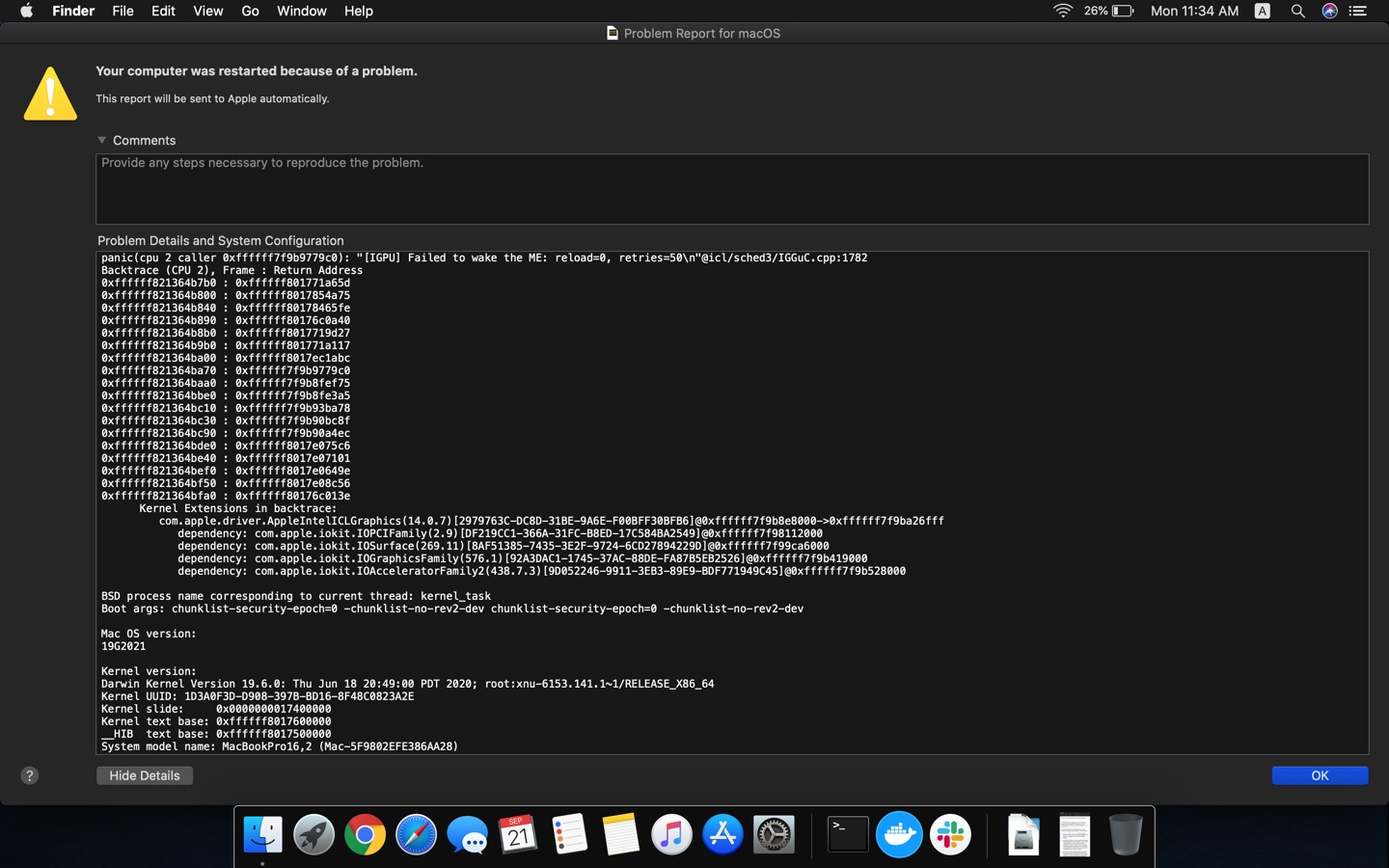Click Hide Details to collapse the report
The width and height of the screenshot is (1389, 868).
coord(144,775)
